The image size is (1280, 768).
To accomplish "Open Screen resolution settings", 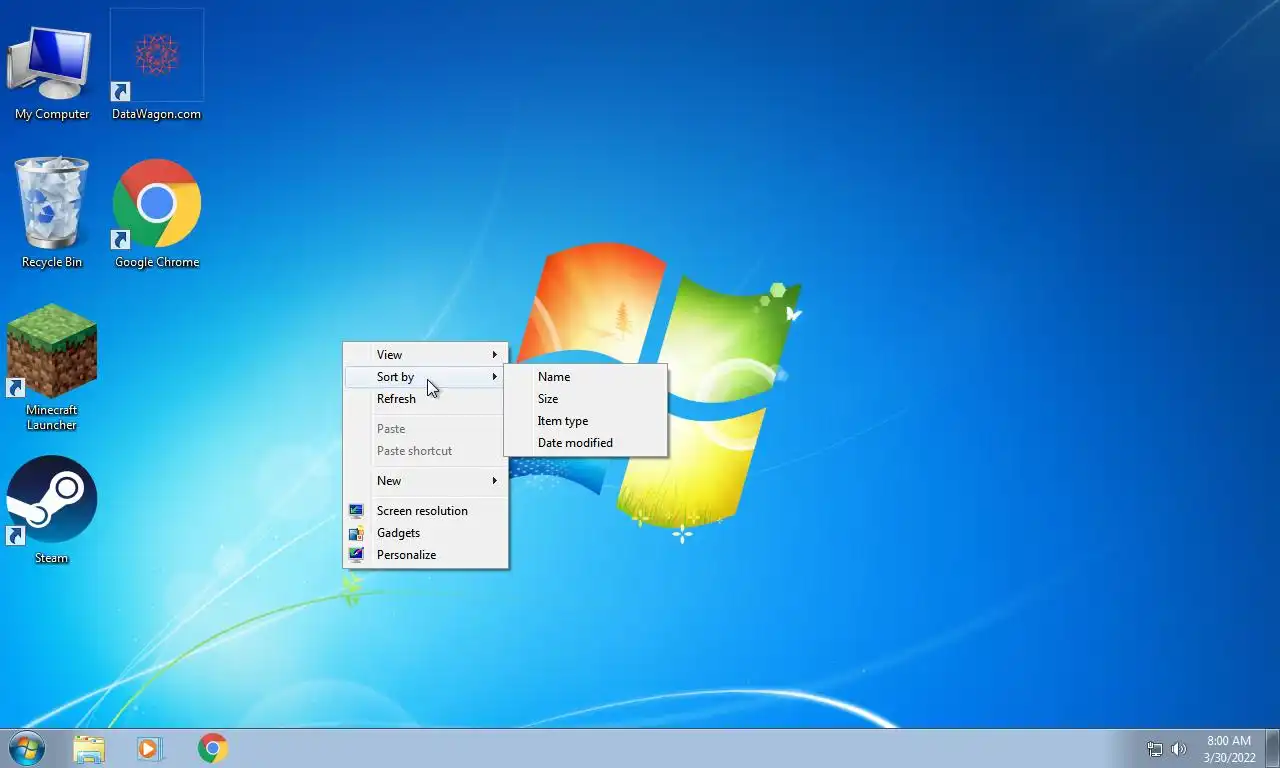I will [425, 511].
